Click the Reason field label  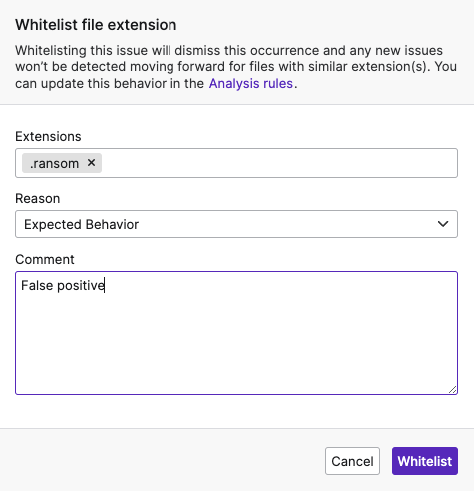(x=38, y=198)
